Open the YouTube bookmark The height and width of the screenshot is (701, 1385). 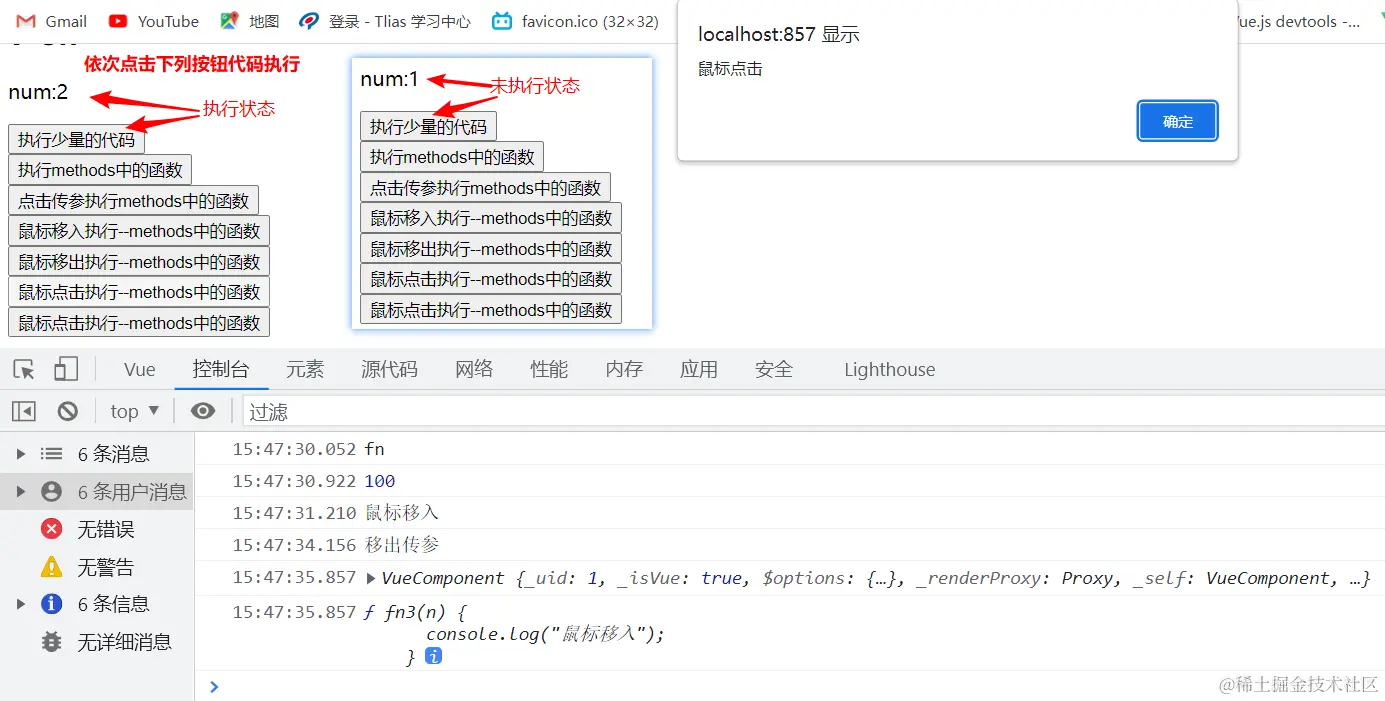pyautogui.click(x=153, y=21)
